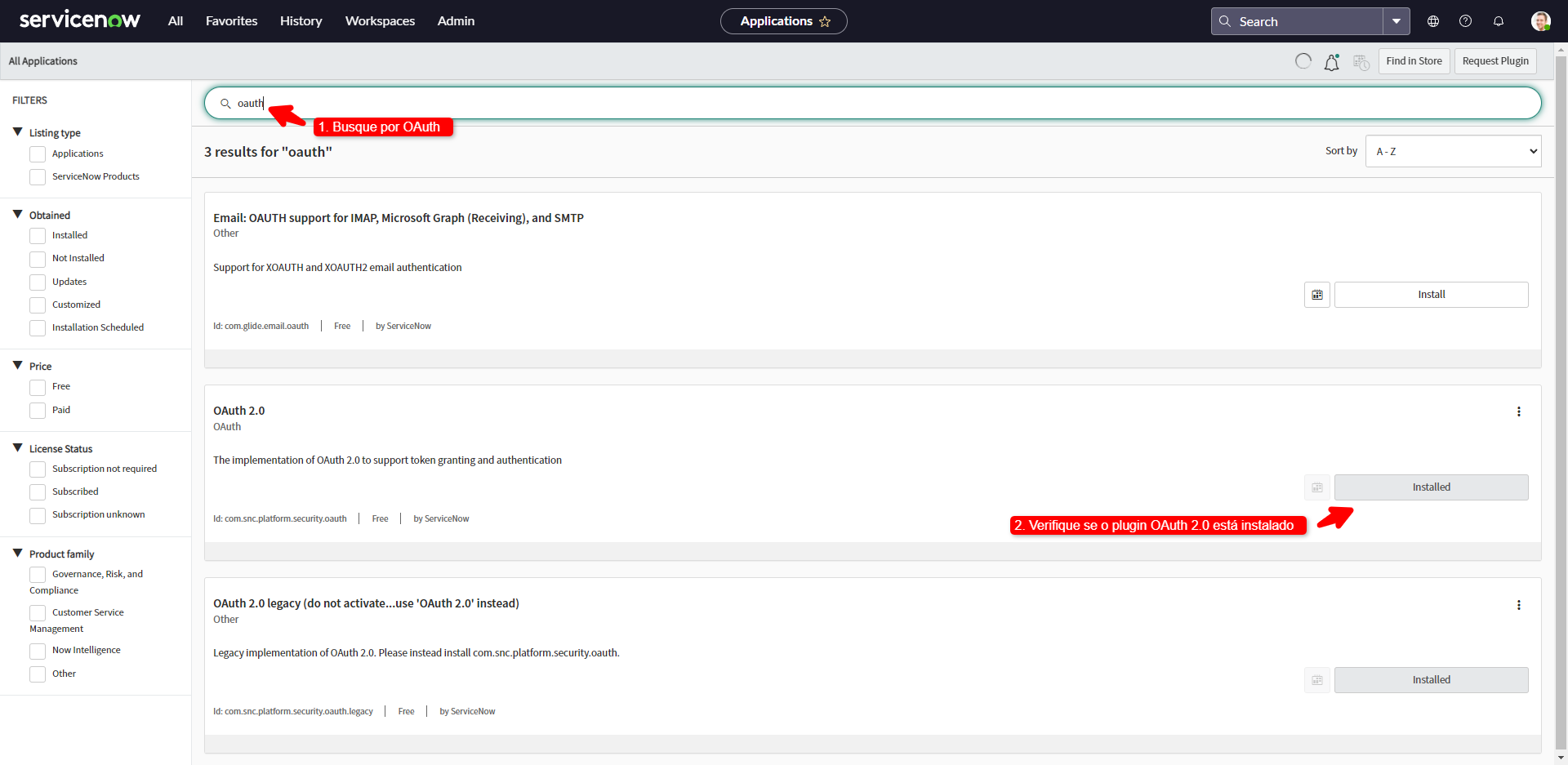Click the magnifier icon in the app search field
Viewport: 1568px width, 765px height.
[x=225, y=104]
